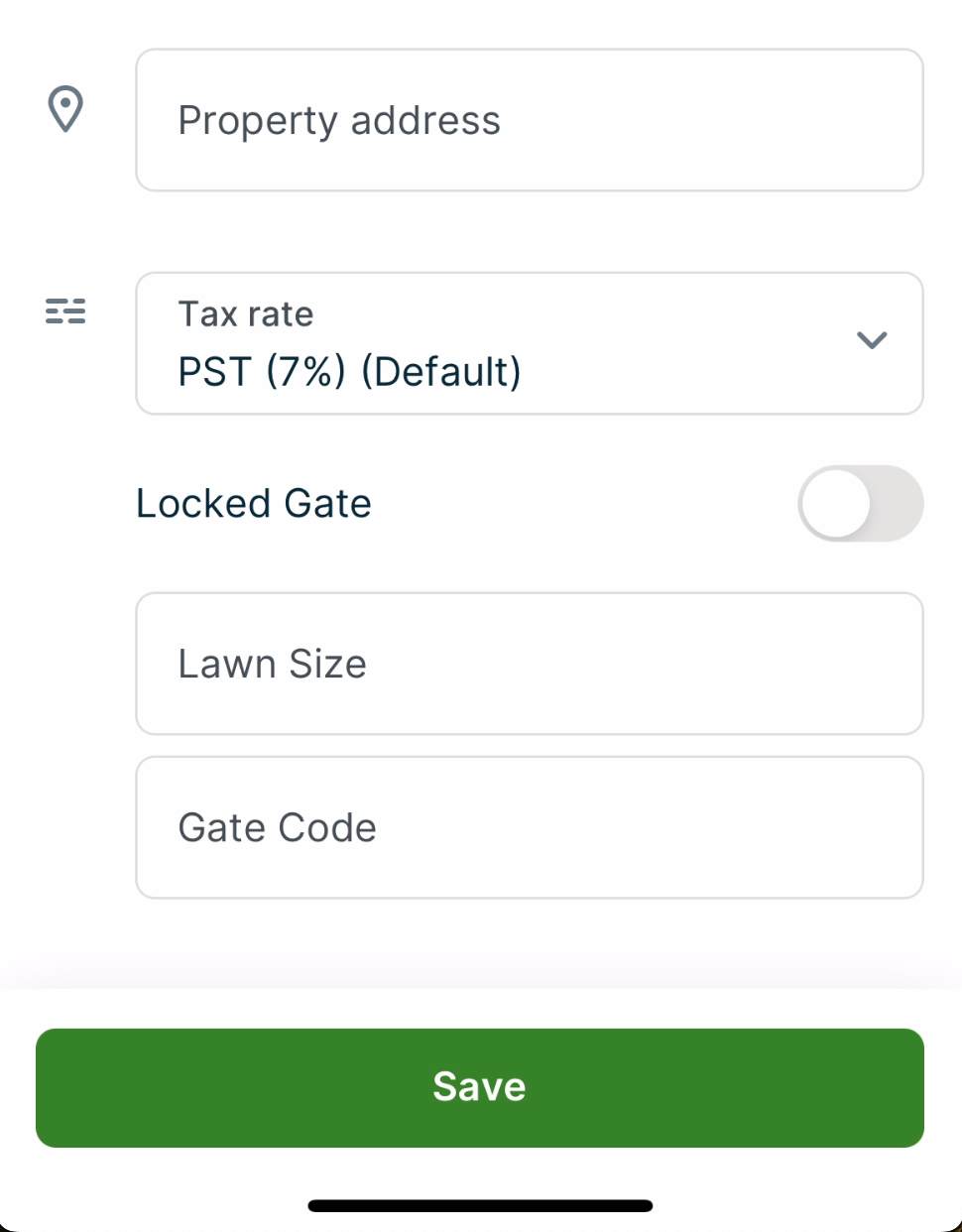
Task: Open the Tax rate dropdown
Action: tap(529, 343)
